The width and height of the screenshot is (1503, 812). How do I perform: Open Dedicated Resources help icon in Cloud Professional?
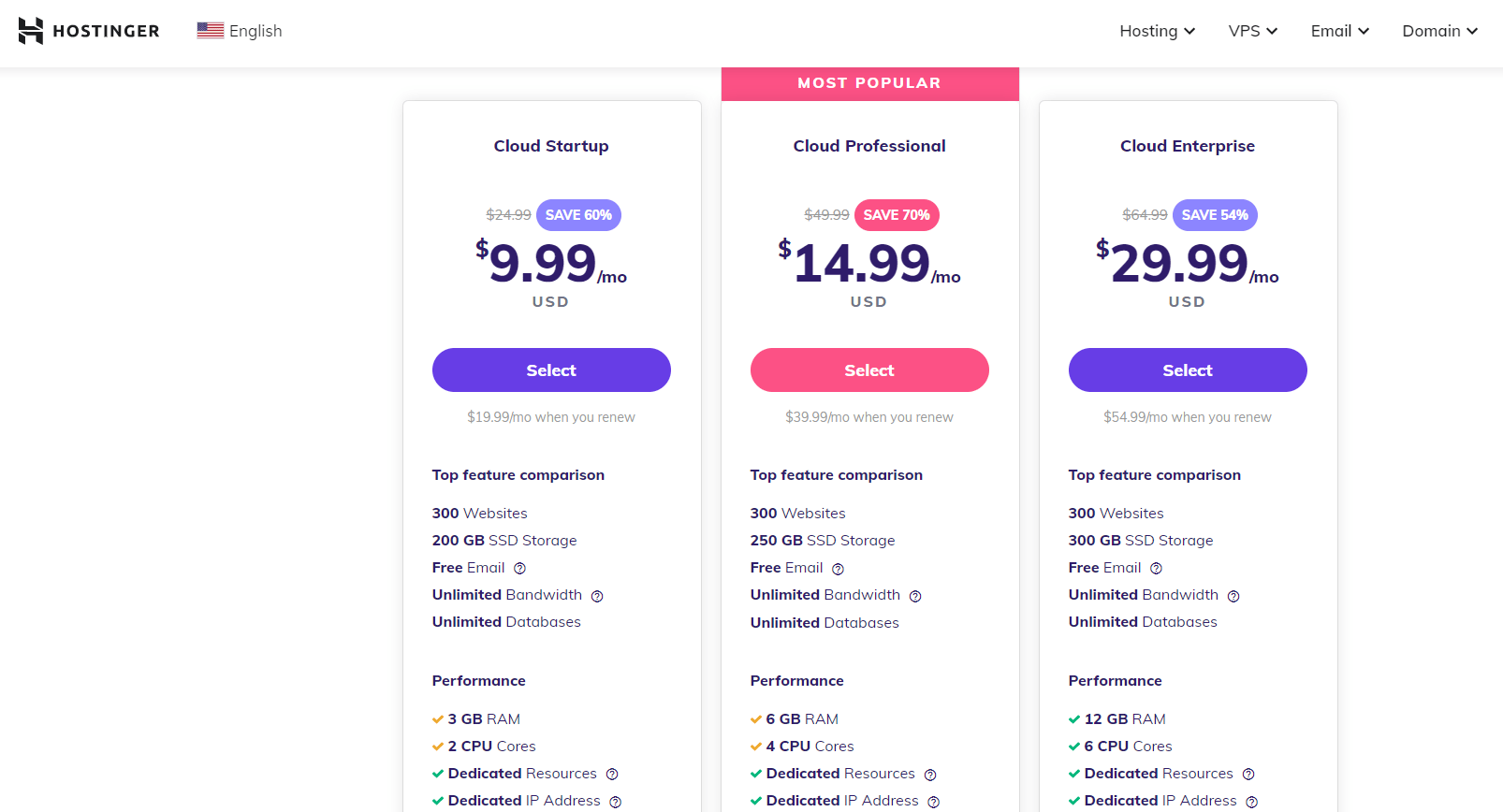pos(930,775)
